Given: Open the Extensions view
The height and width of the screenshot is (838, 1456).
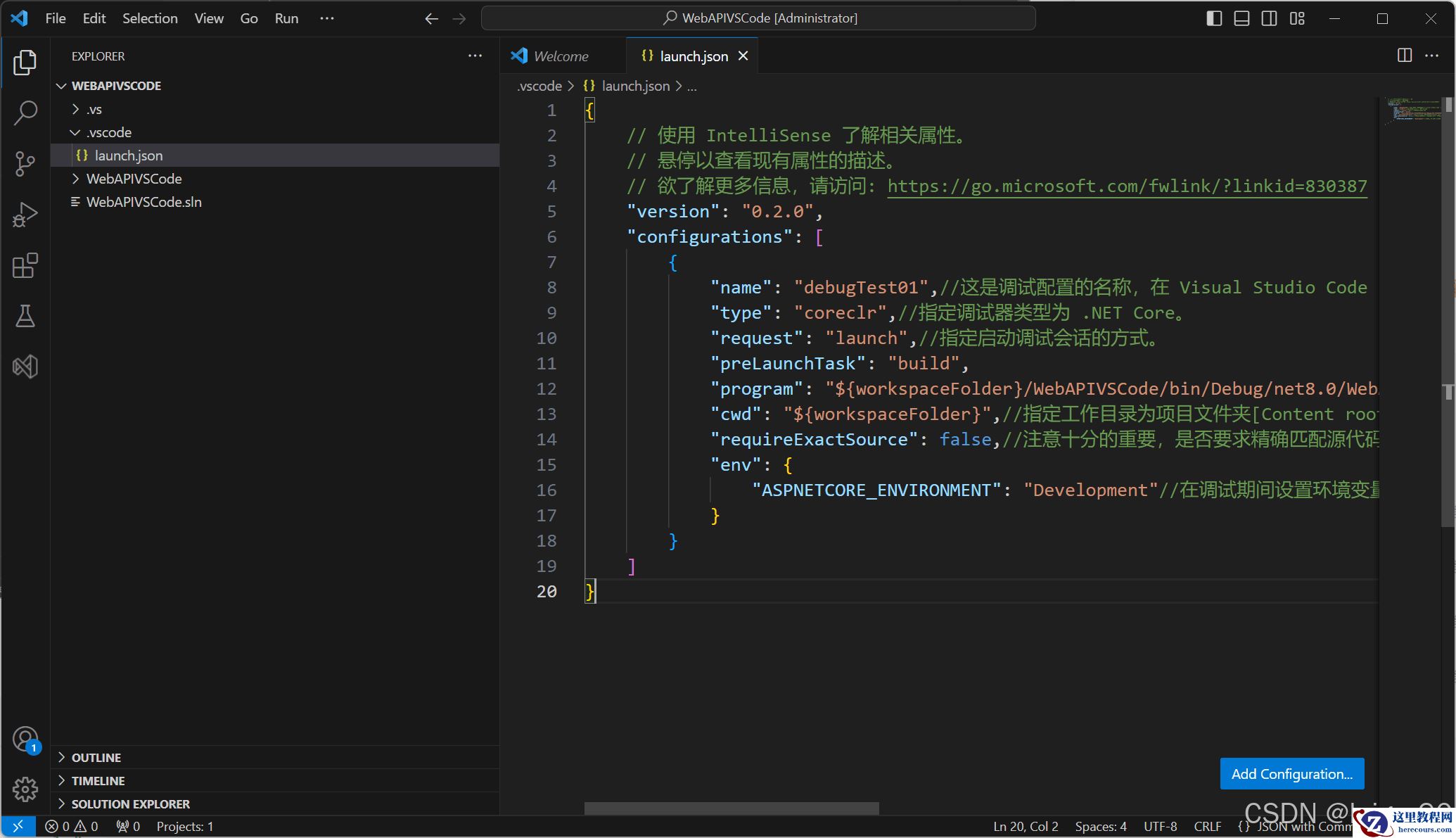Looking at the screenshot, I should 25,265.
